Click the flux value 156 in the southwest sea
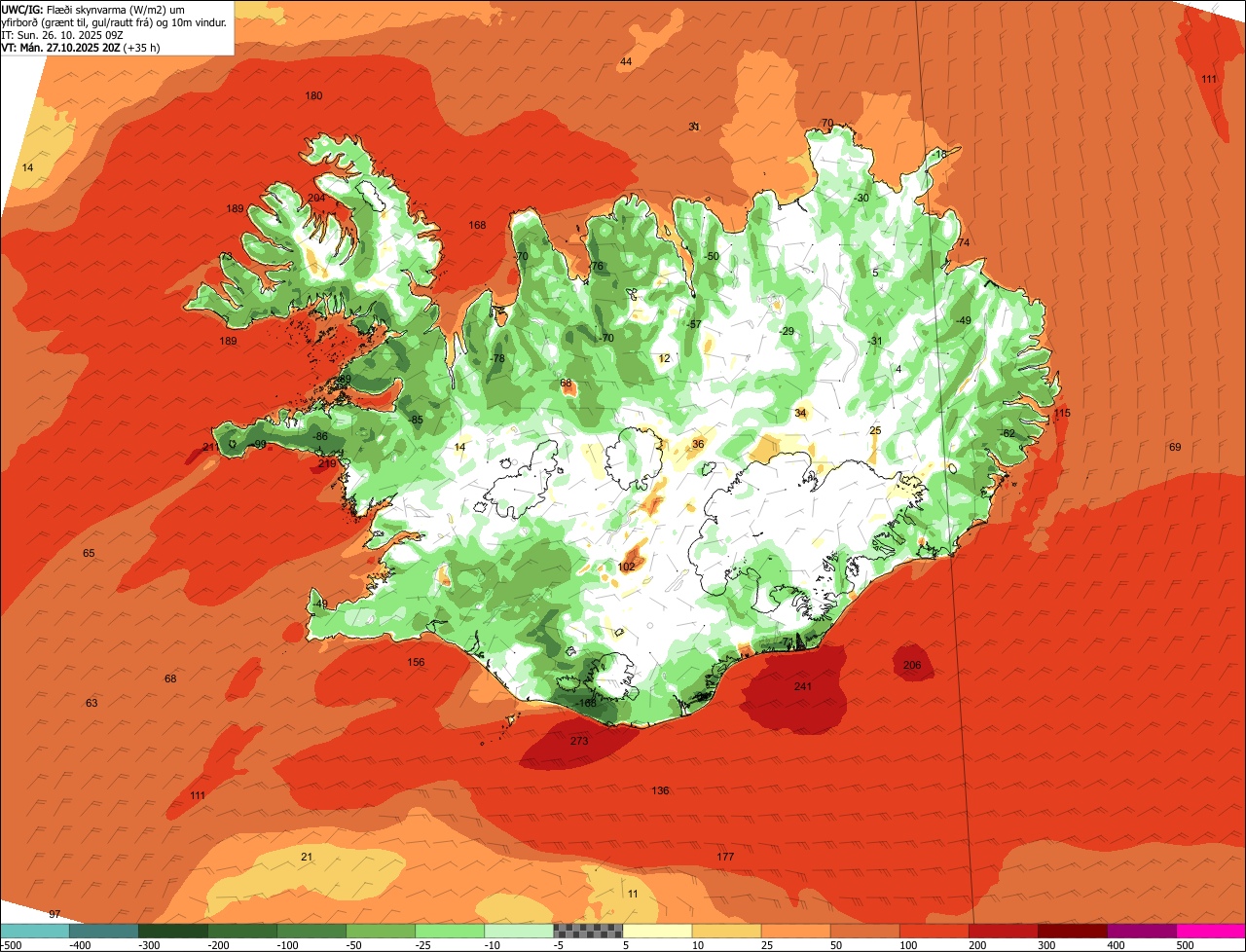This screenshot has height=952, width=1246. [x=416, y=662]
